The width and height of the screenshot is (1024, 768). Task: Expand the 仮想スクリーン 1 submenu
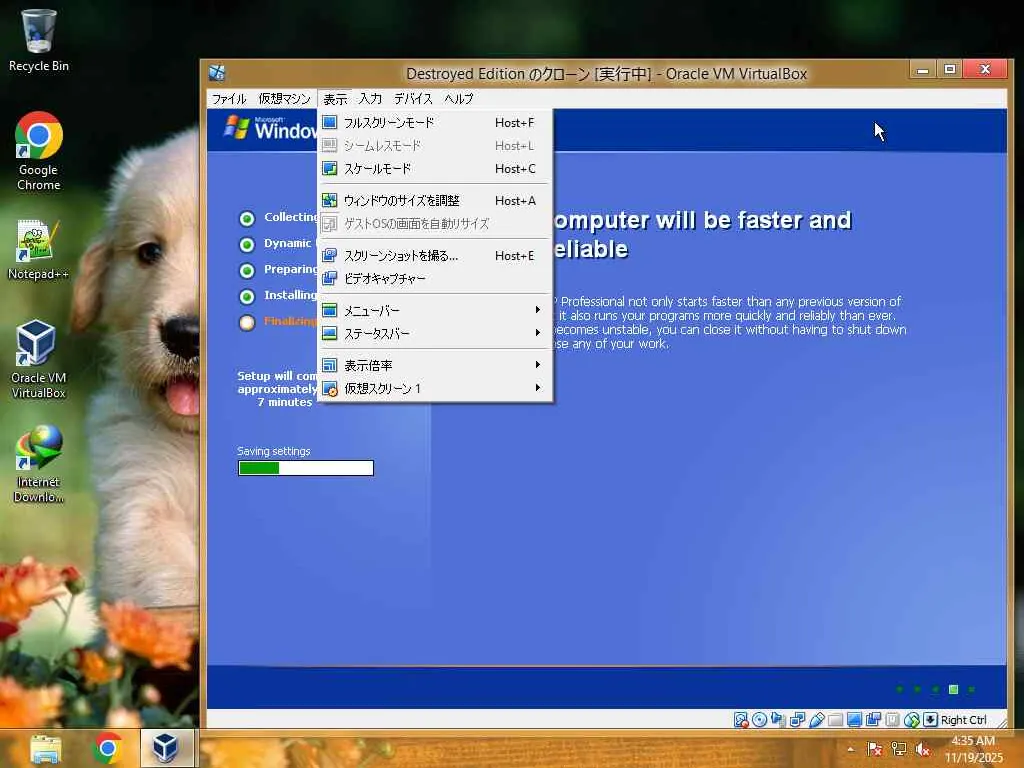click(435, 388)
